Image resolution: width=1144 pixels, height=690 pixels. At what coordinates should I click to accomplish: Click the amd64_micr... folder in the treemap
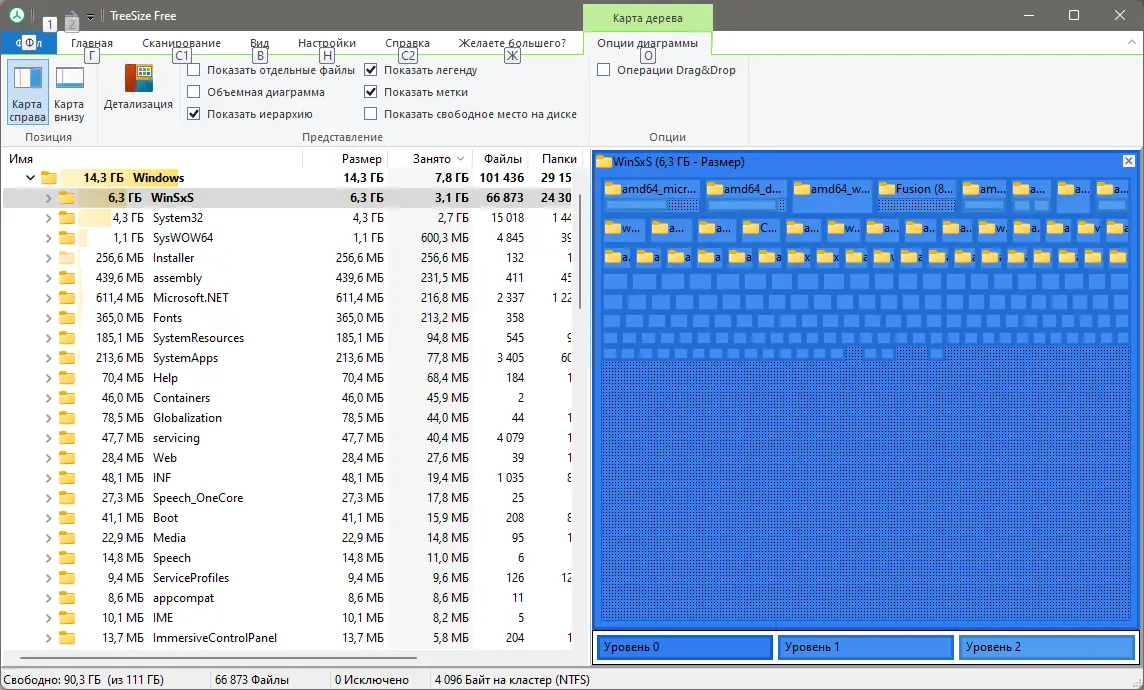coord(652,195)
